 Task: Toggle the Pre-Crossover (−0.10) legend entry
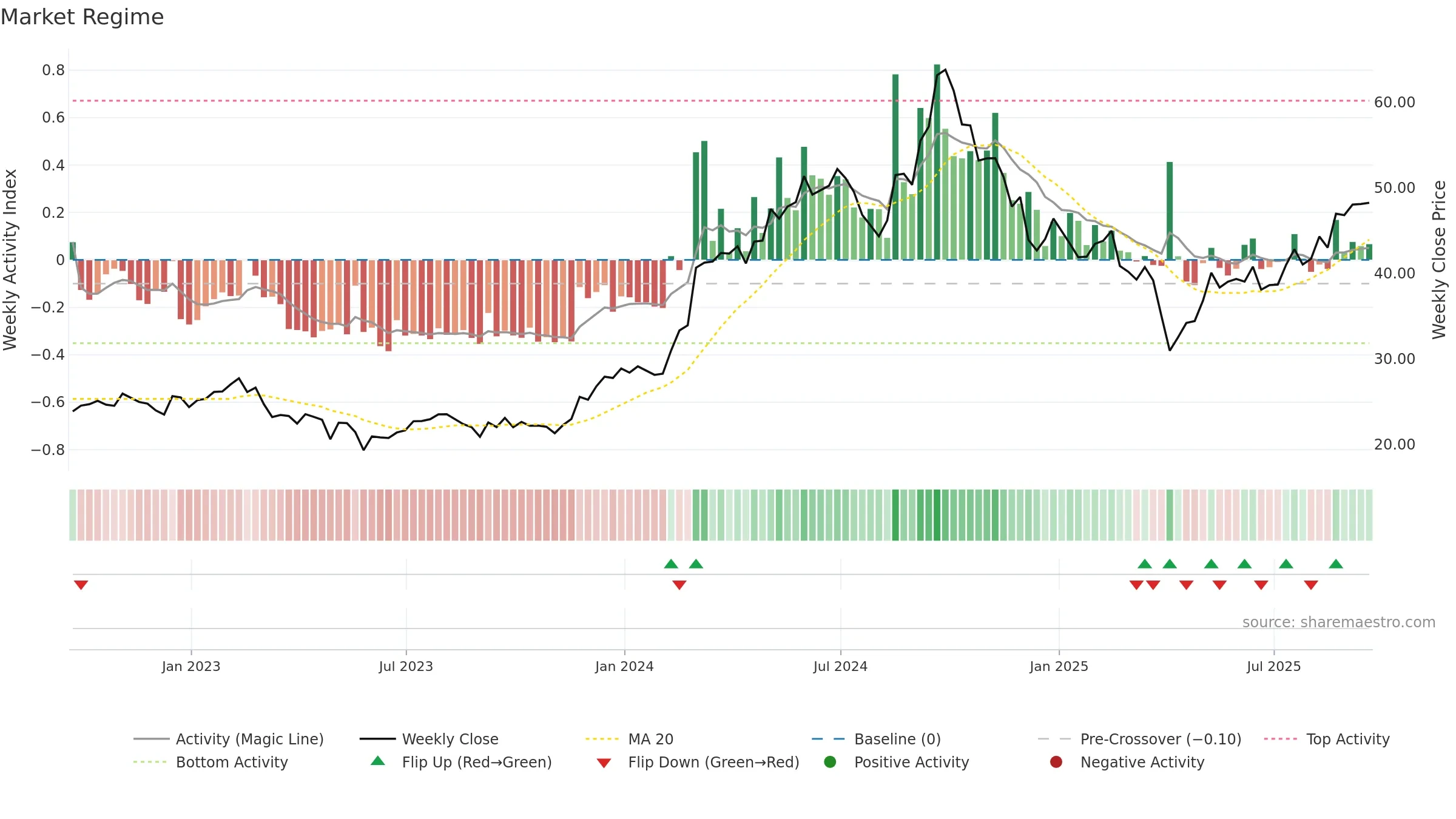tap(1140, 739)
